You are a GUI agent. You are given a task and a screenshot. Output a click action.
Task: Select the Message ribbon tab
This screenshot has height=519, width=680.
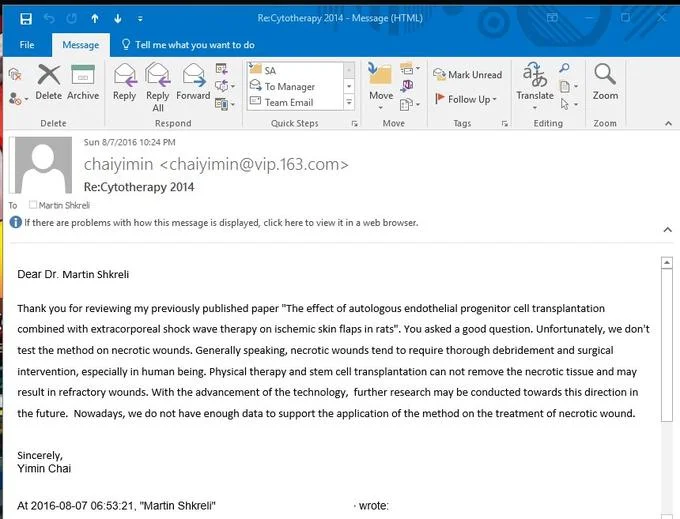[x=81, y=45]
